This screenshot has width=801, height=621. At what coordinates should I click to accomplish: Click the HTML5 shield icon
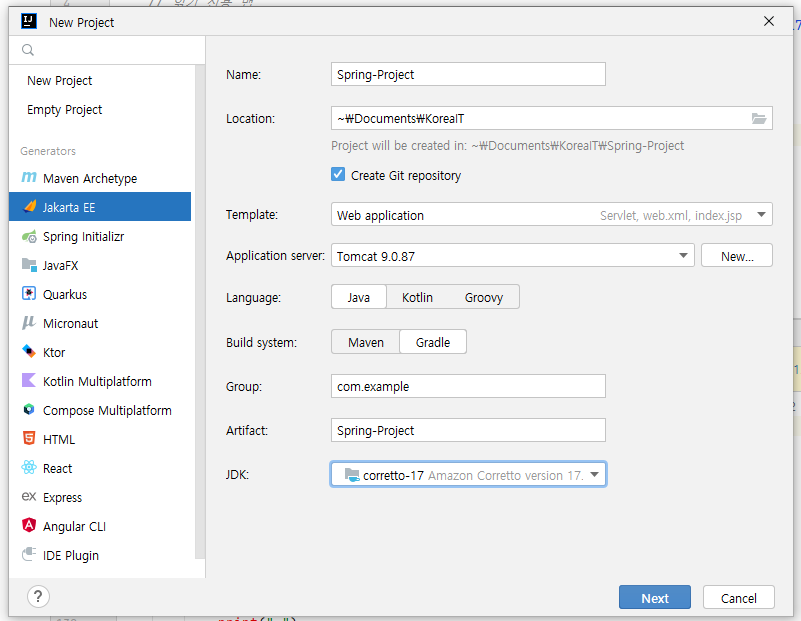[x=29, y=439]
